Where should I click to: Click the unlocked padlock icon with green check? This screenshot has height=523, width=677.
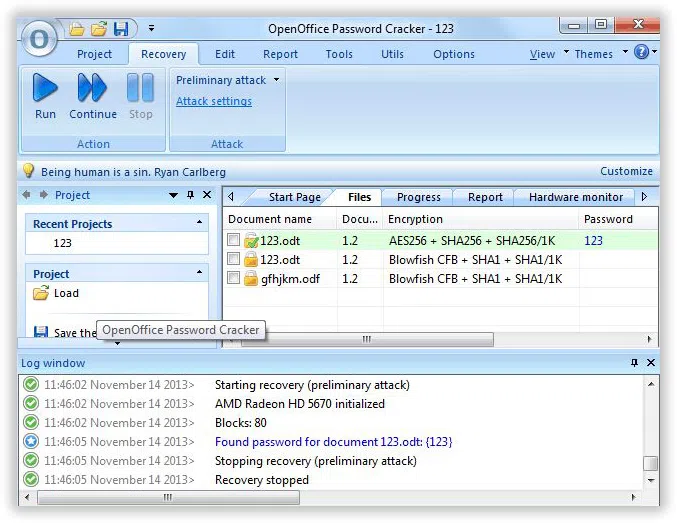(x=251, y=240)
